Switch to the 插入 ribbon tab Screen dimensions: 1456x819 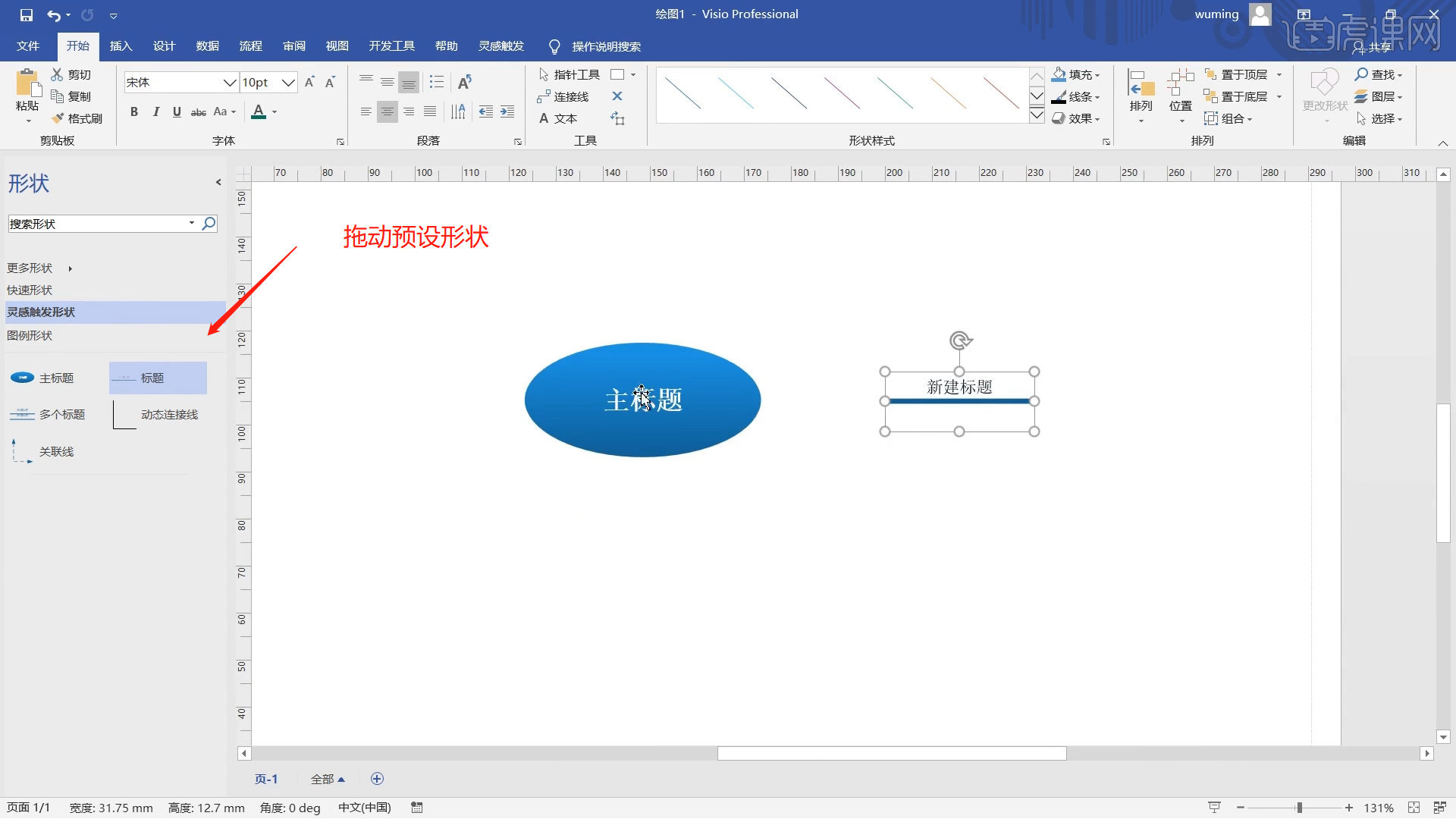click(121, 46)
